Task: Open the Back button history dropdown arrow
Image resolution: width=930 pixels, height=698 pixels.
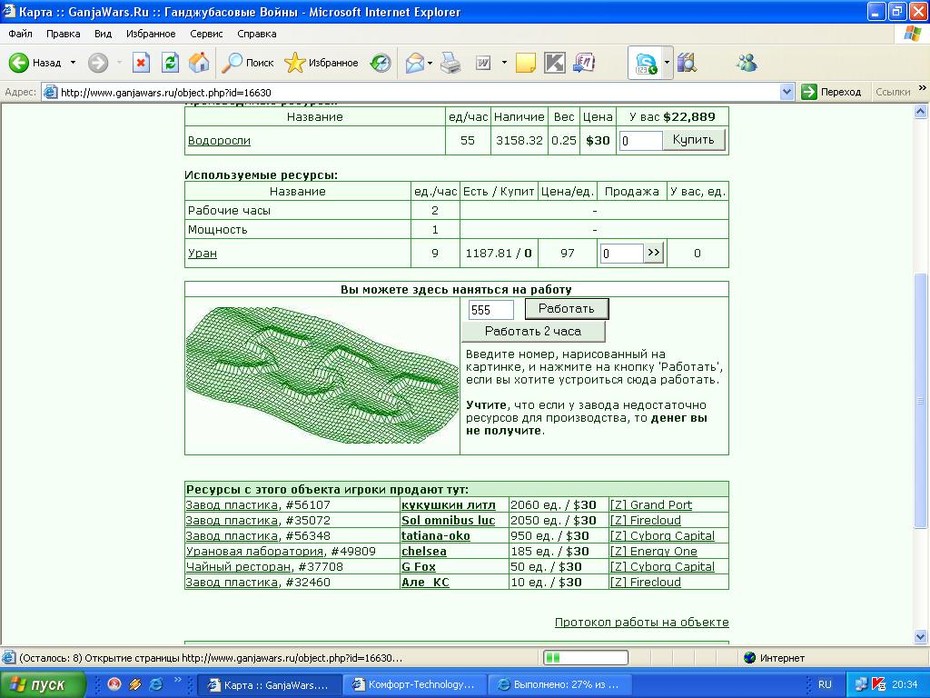Action: [x=73, y=62]
